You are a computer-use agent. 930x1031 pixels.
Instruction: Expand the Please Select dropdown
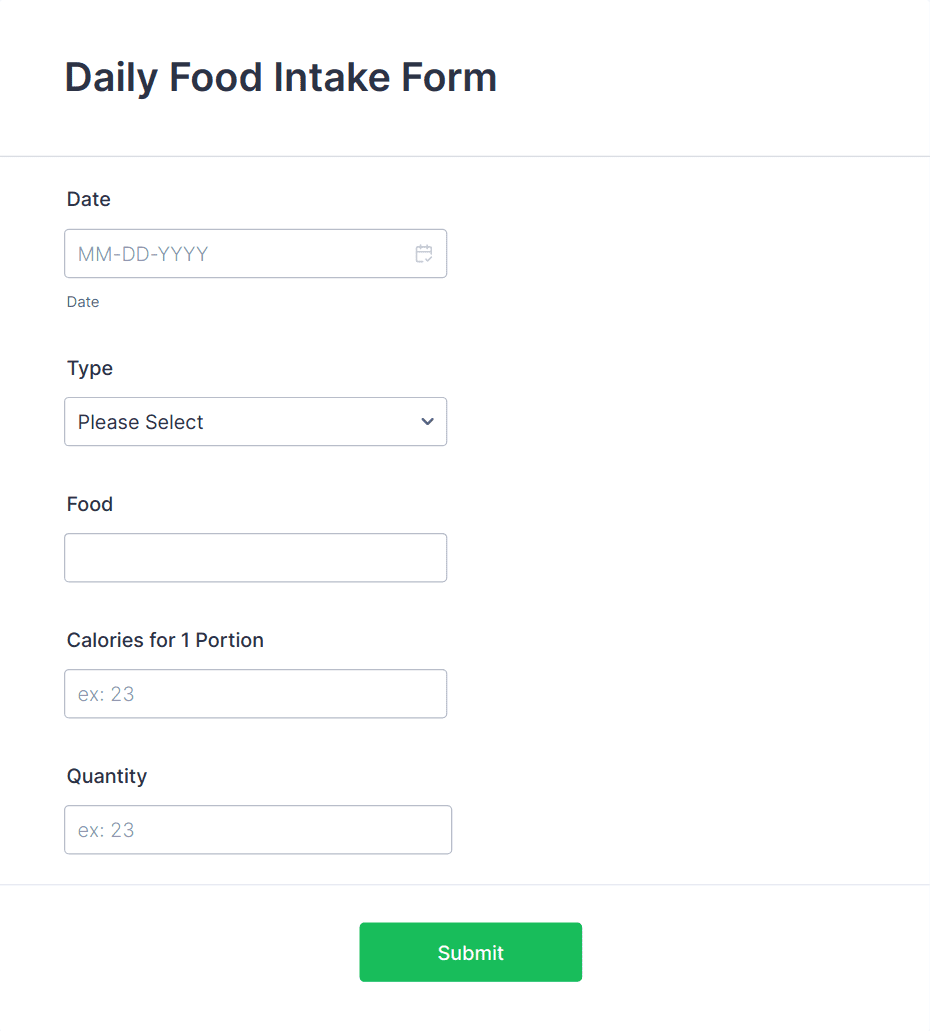click(255, 422)
